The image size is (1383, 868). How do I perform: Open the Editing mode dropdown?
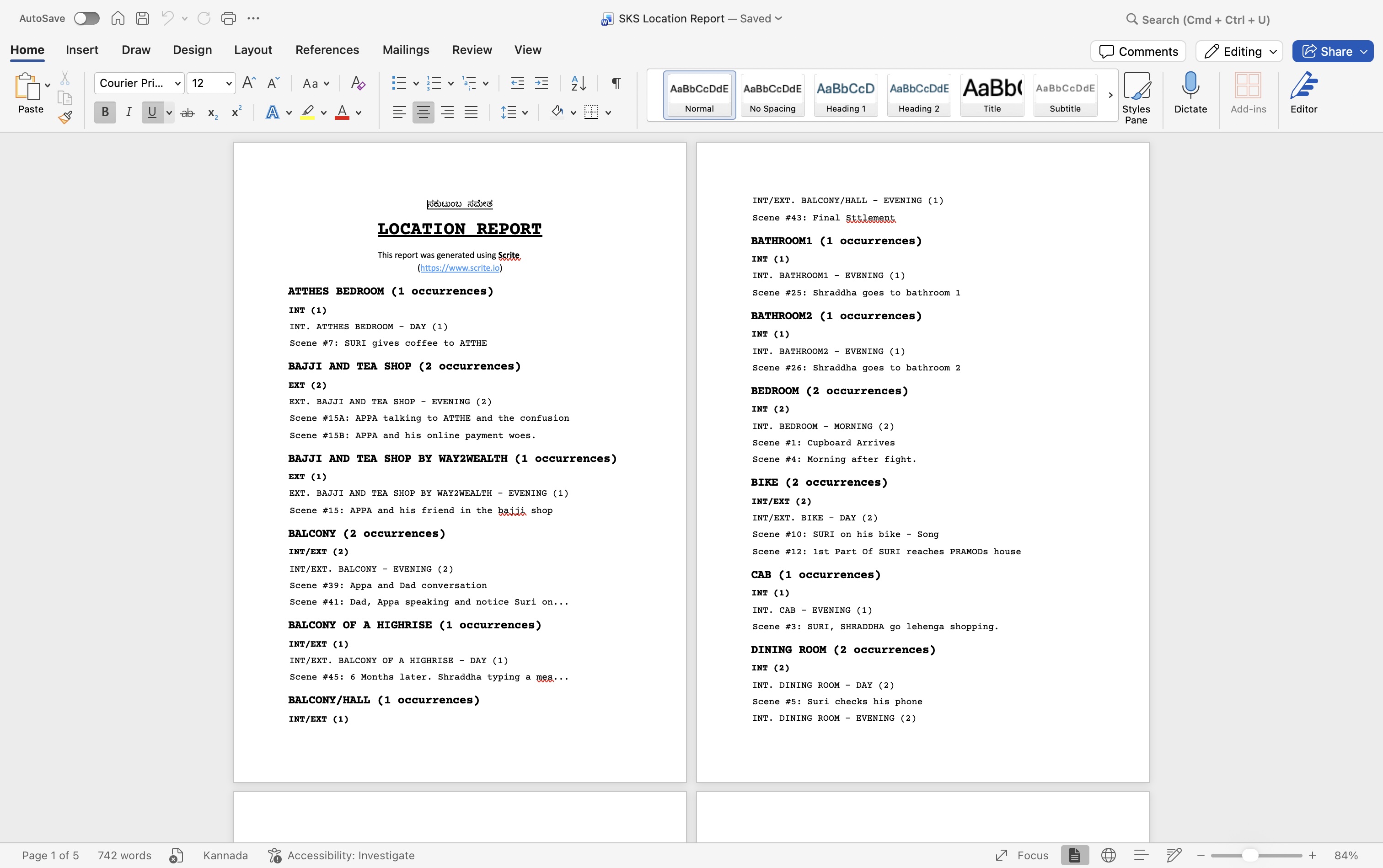[1238, 52]
